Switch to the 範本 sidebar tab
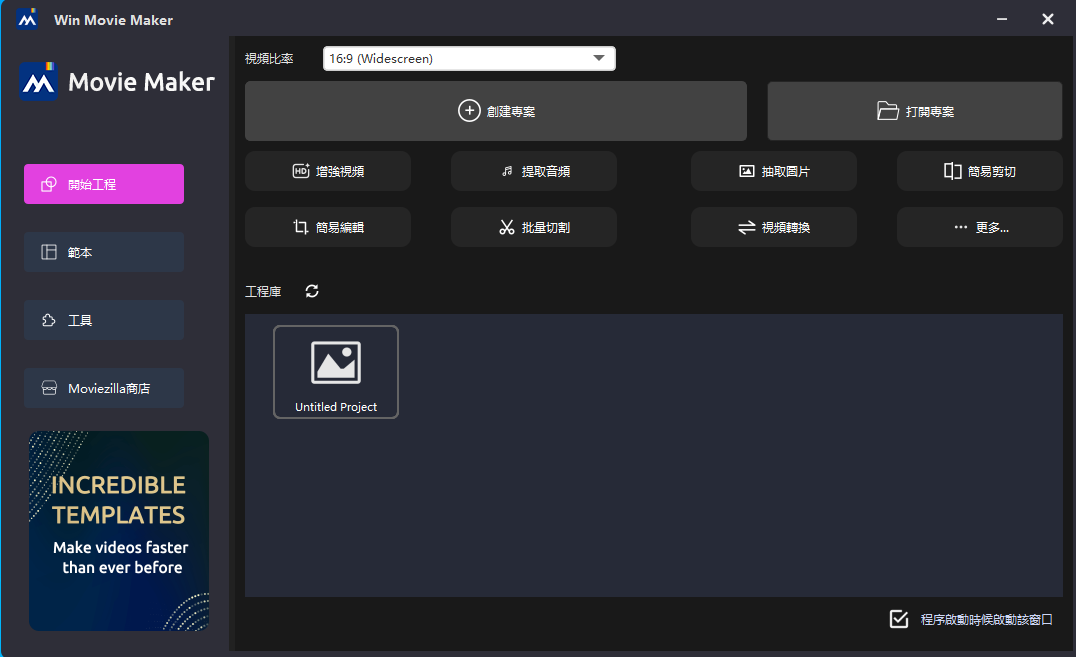This screenshot has height=657, width=1076. [x=104, y=252]
